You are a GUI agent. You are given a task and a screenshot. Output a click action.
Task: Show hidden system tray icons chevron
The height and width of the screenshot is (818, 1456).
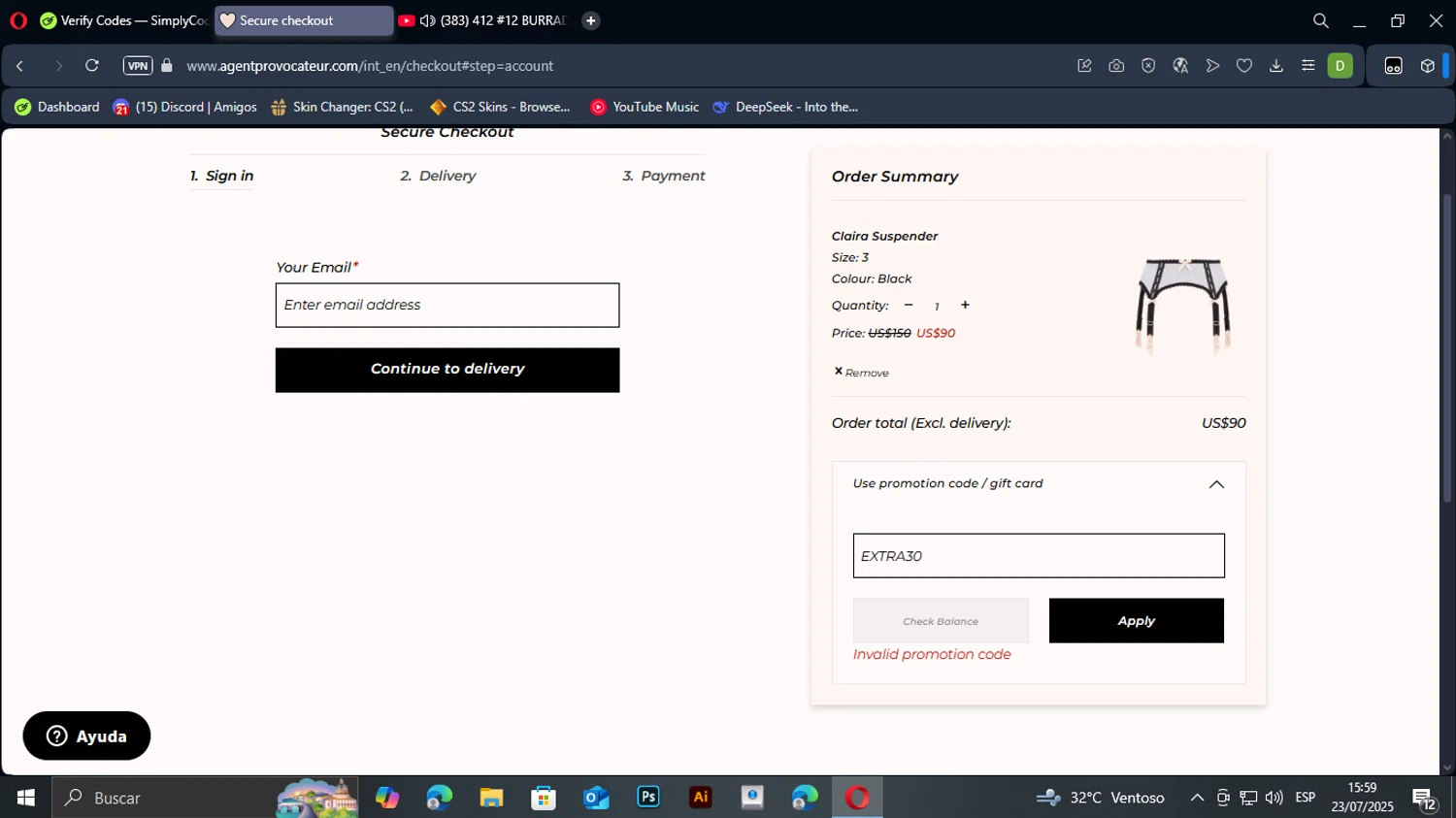click(1197, 798)
